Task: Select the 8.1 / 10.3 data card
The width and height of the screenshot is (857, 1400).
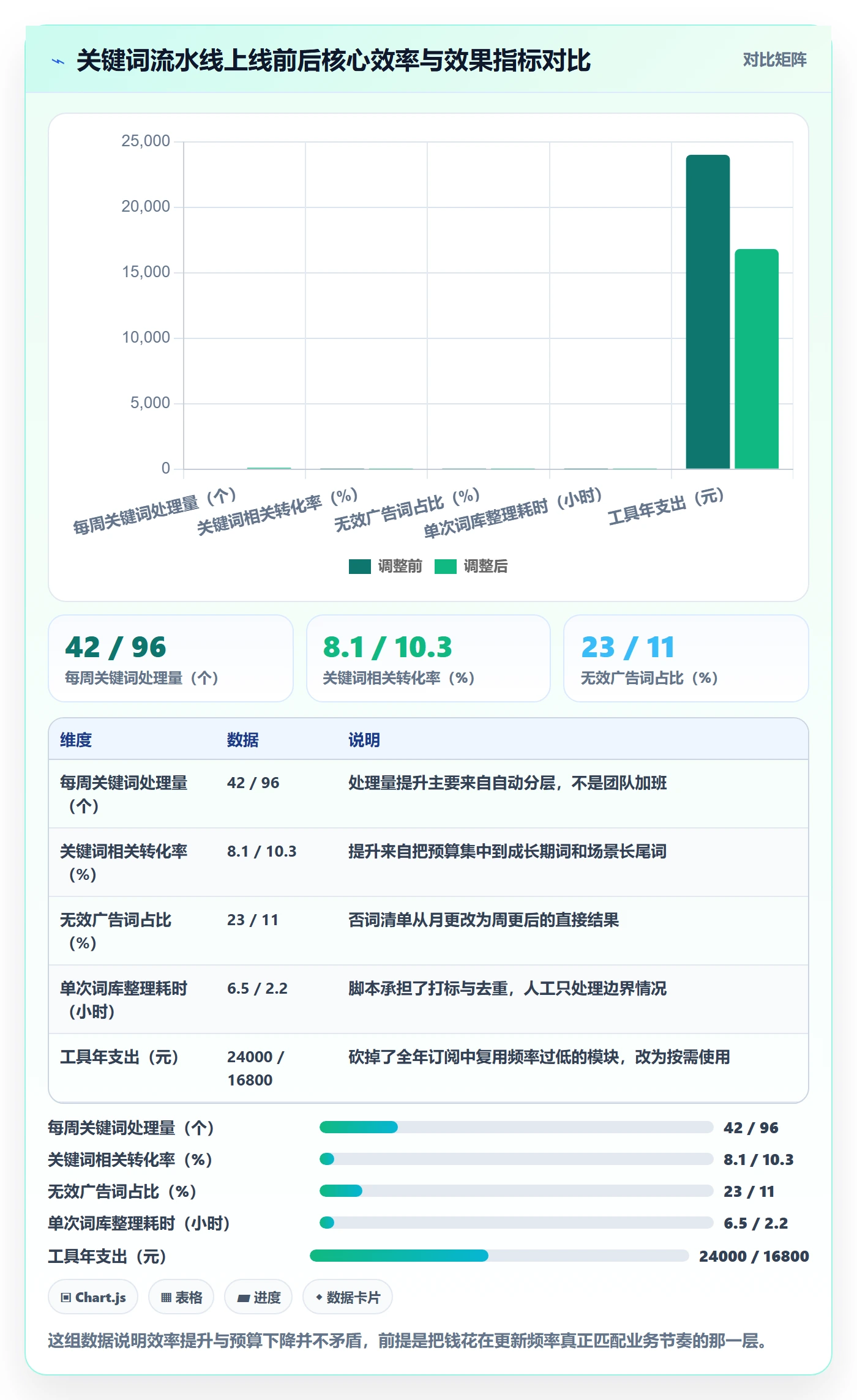Action: [428, 658]
